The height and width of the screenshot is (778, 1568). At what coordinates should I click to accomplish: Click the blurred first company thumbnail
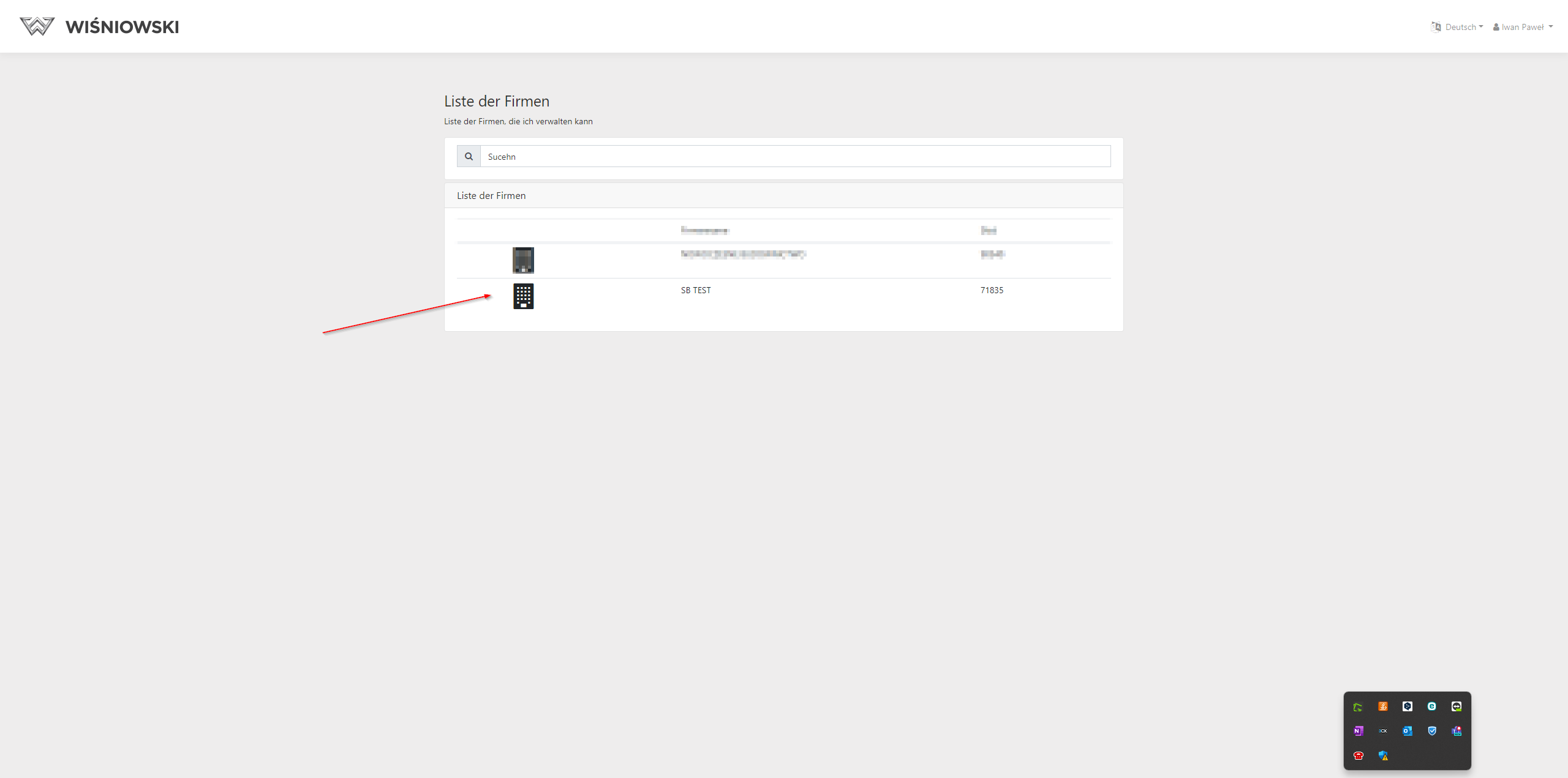tap(523, 260)
